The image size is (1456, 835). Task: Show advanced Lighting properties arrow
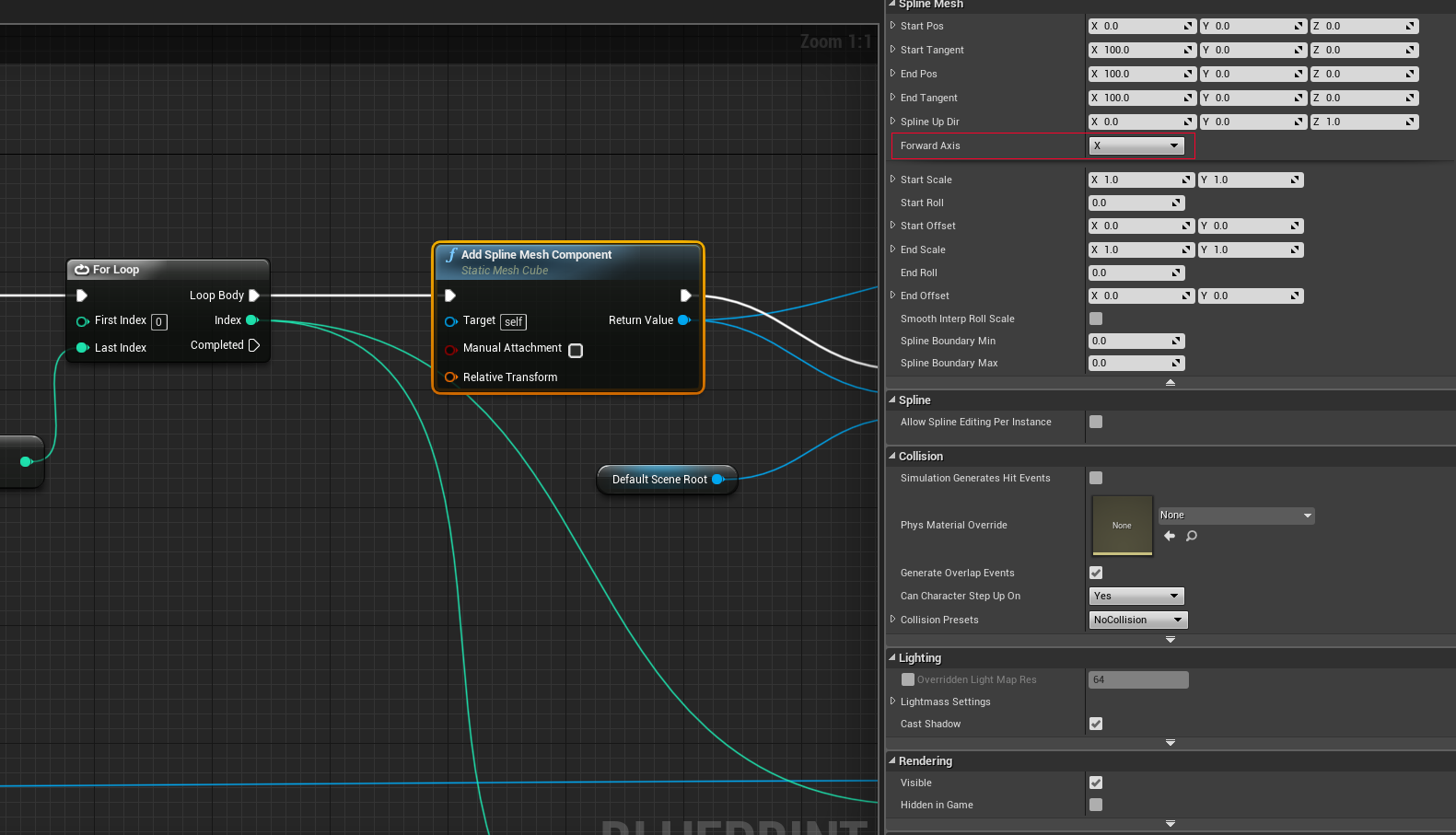point(1171,742)
